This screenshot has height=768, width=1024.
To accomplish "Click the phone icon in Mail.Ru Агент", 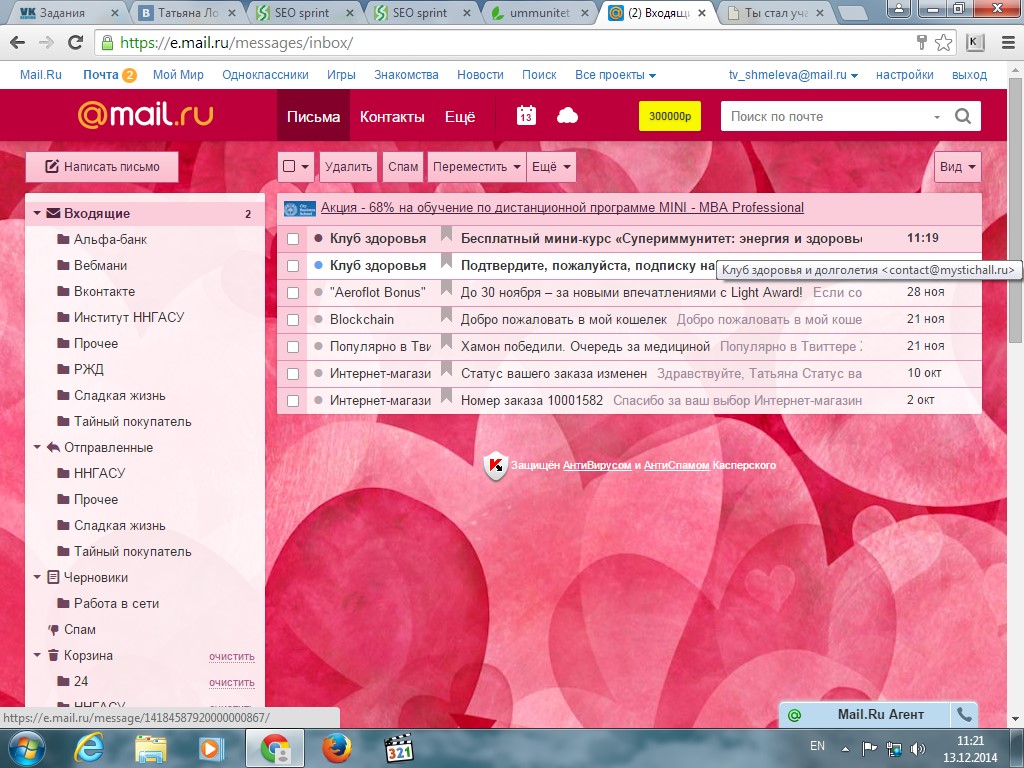I will point(965,714).
